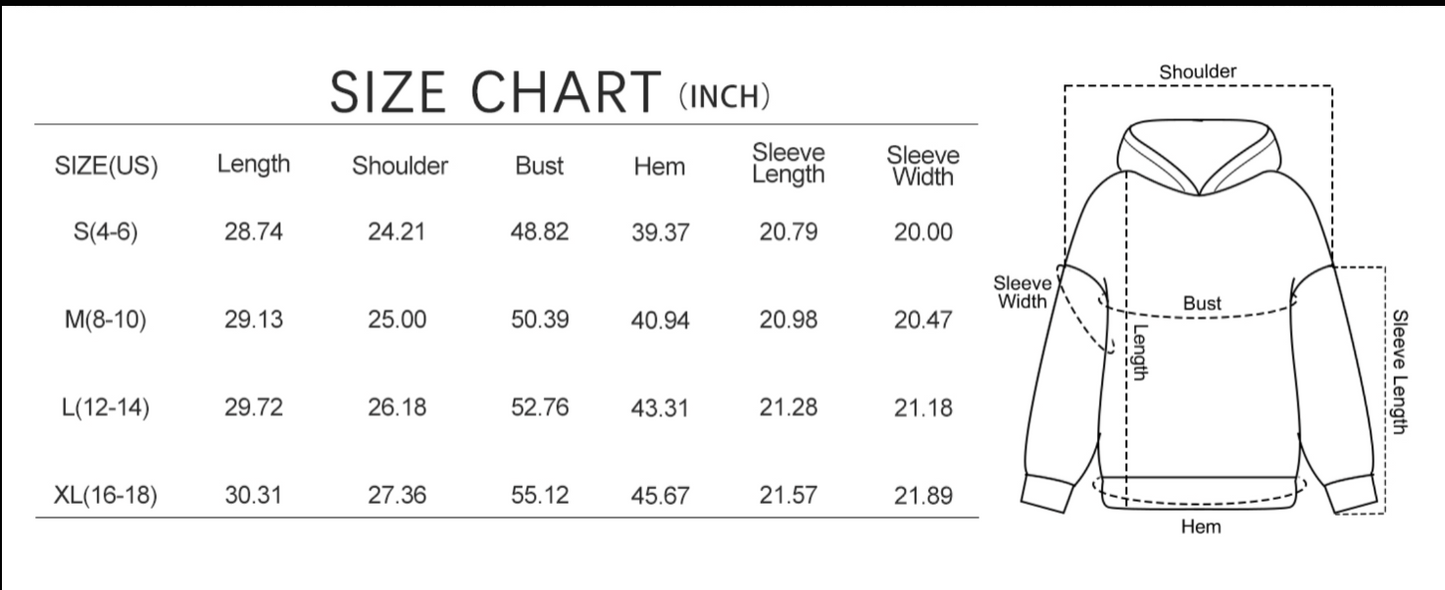Image resolution: width=1445 pixels, height=590 pixels.
Task: Click the Shoulder label above the hoodie
Action: [1198, 72]
